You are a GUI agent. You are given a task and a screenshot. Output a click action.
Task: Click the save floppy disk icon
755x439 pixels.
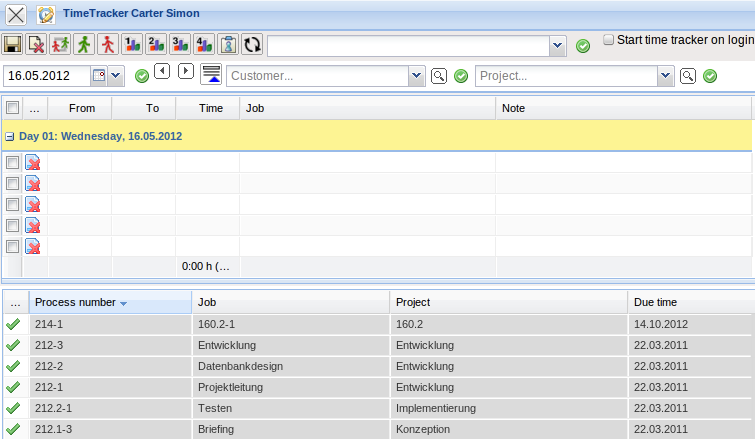(x=13, y=45)
